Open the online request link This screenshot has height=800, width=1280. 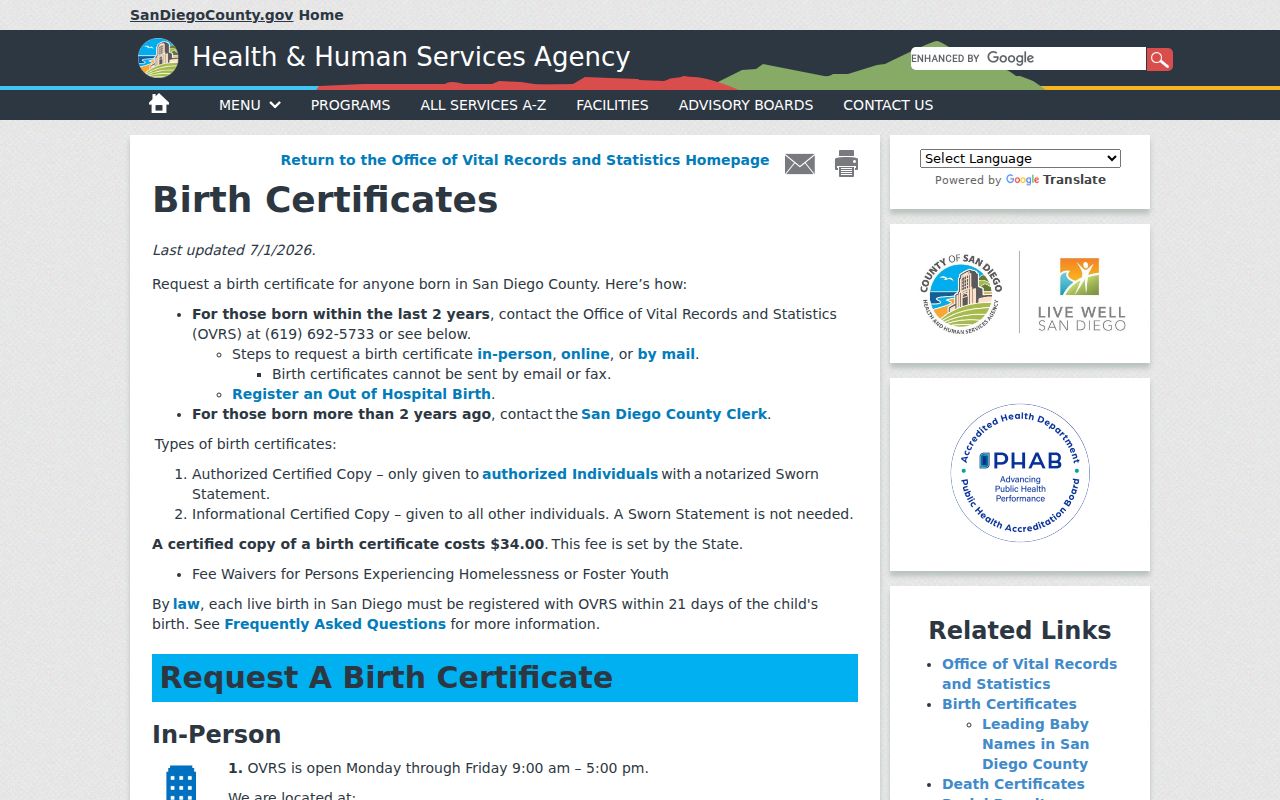point(585,354)
